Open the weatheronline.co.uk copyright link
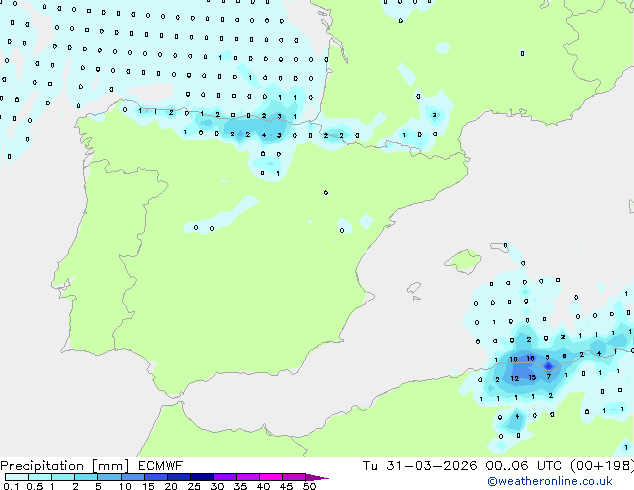Viewport: 634px width, 490px height. click(550, 481)
